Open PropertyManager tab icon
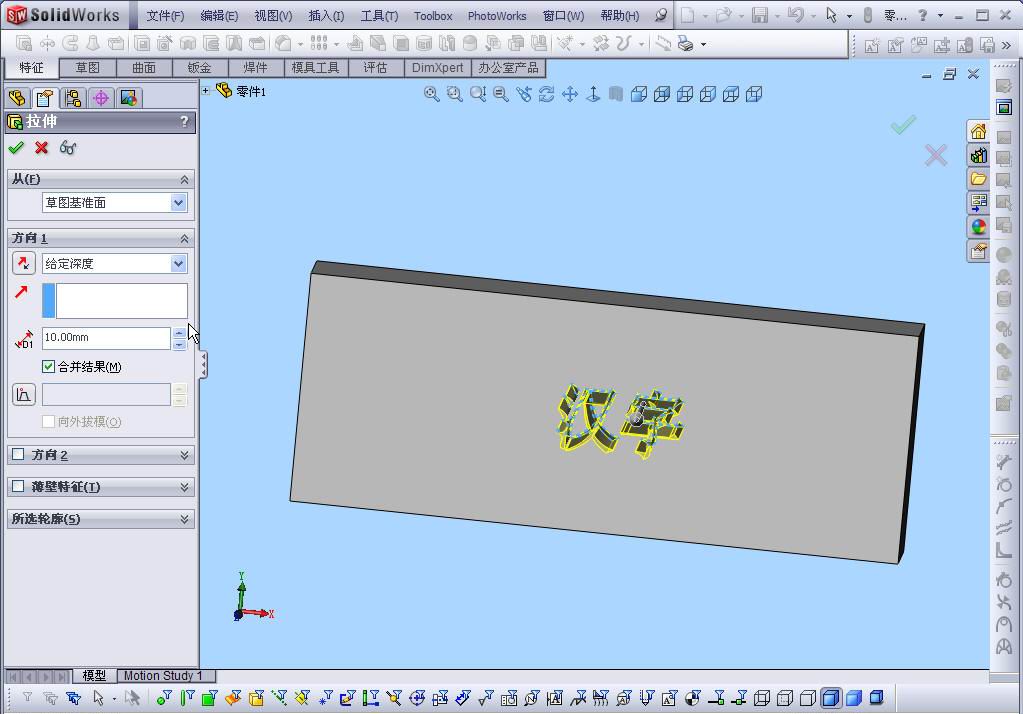 coord(45,99)
